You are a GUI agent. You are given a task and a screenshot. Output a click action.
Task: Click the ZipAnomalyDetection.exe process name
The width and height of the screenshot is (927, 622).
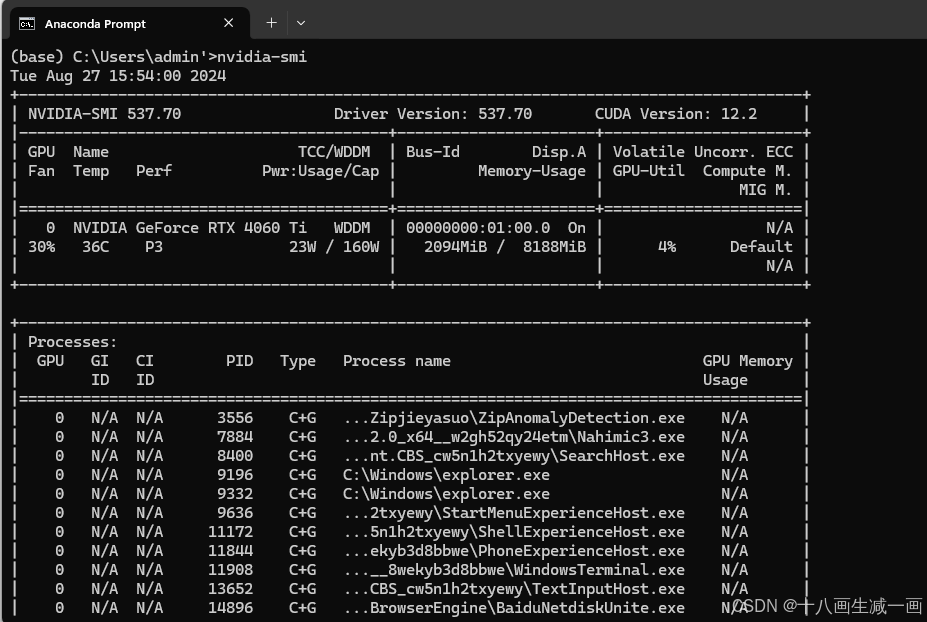[514, 417]
